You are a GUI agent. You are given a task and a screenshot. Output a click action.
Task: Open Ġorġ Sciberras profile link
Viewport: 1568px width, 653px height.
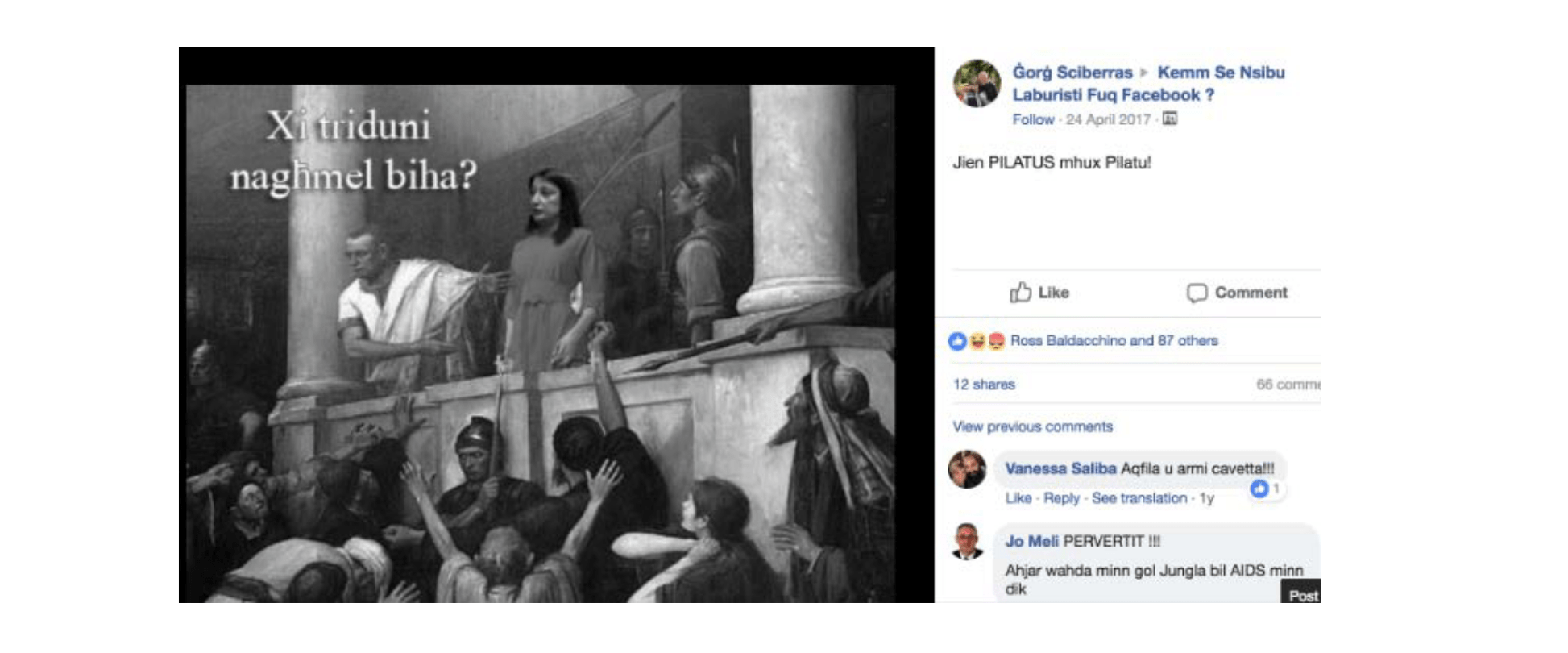pyautogui.click(x=1072, y=73)
